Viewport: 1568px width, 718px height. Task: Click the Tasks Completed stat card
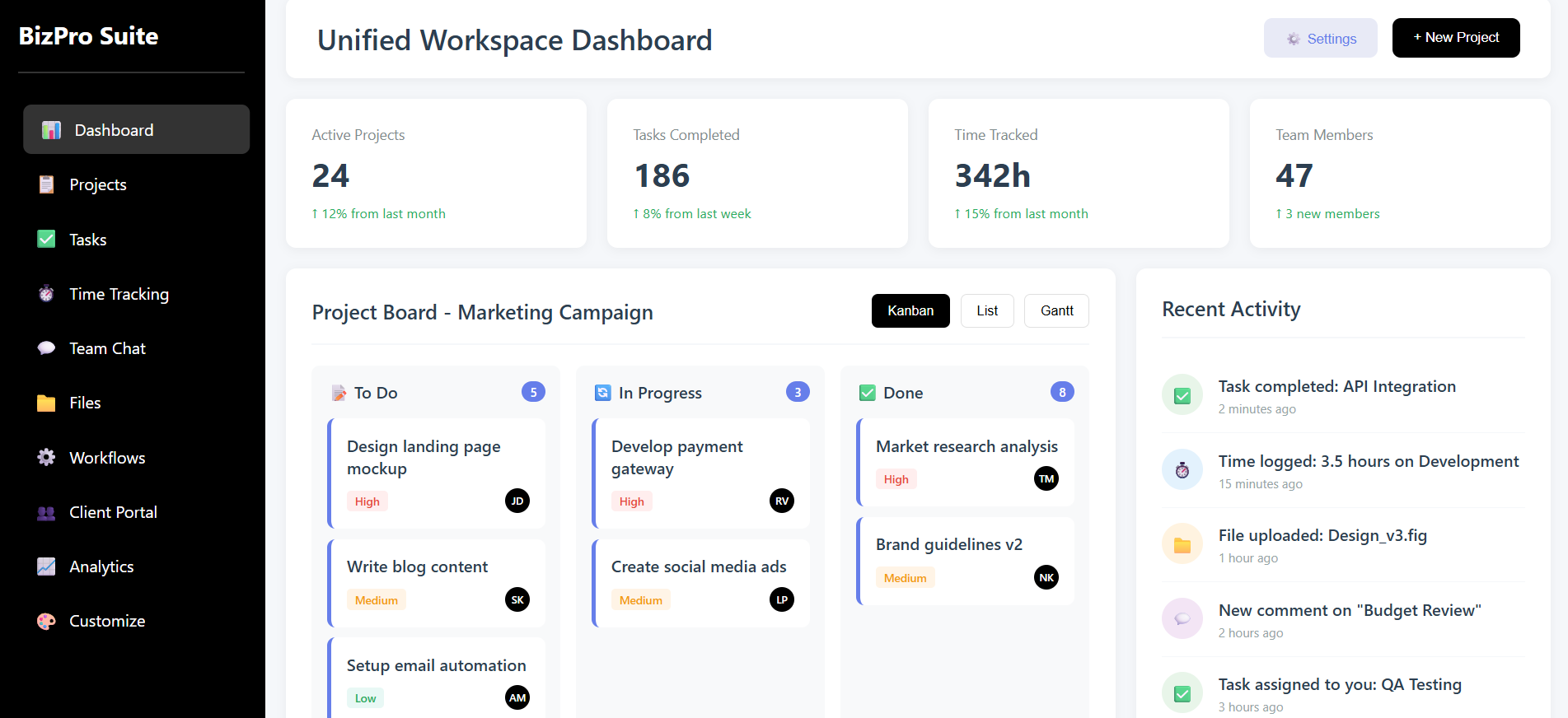757,174
